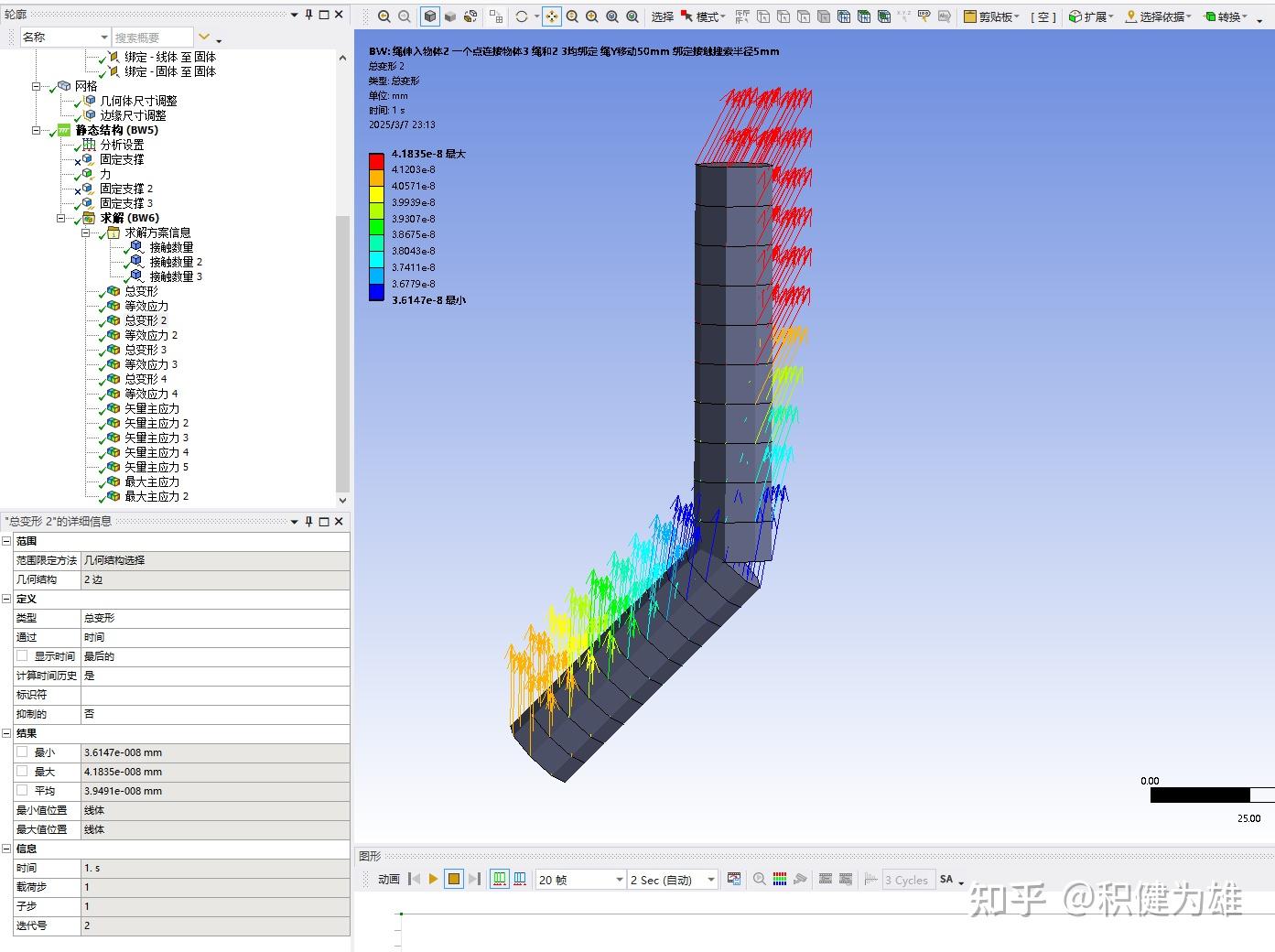
Task: Select 等效应力 2 in the outline tree
Action: point(151,335)
